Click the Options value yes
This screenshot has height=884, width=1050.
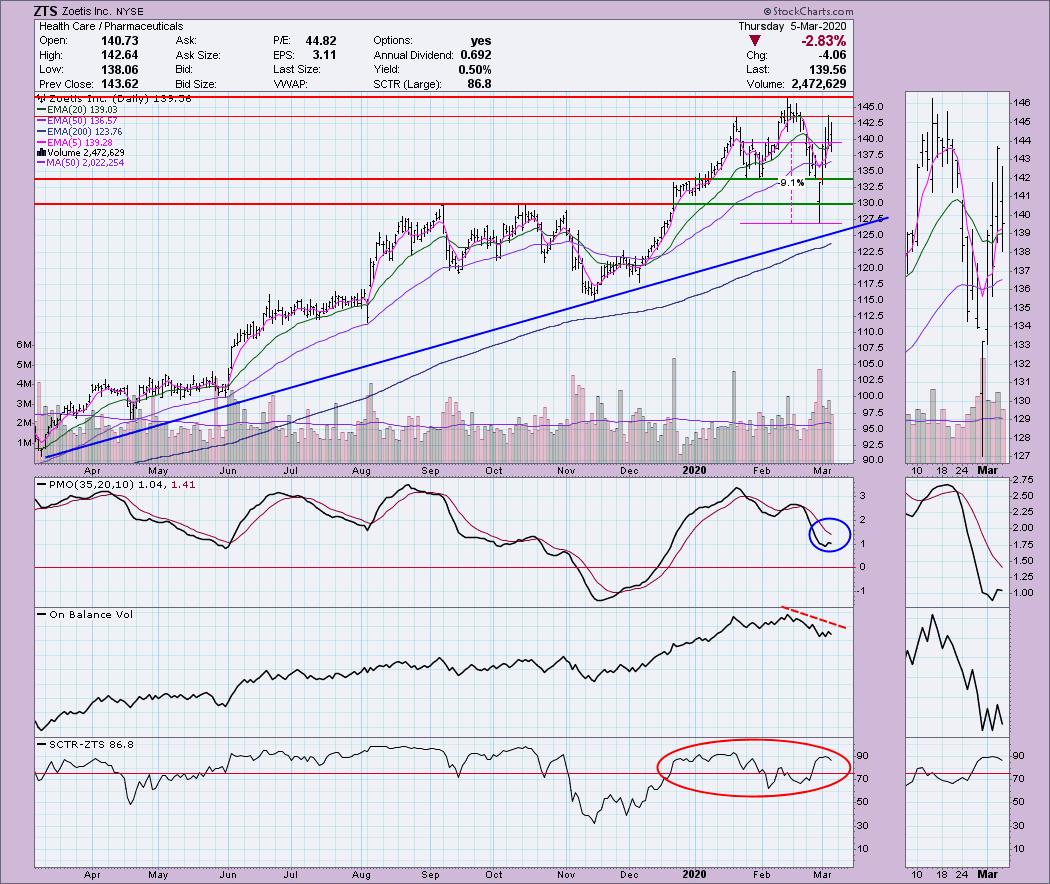481,41
